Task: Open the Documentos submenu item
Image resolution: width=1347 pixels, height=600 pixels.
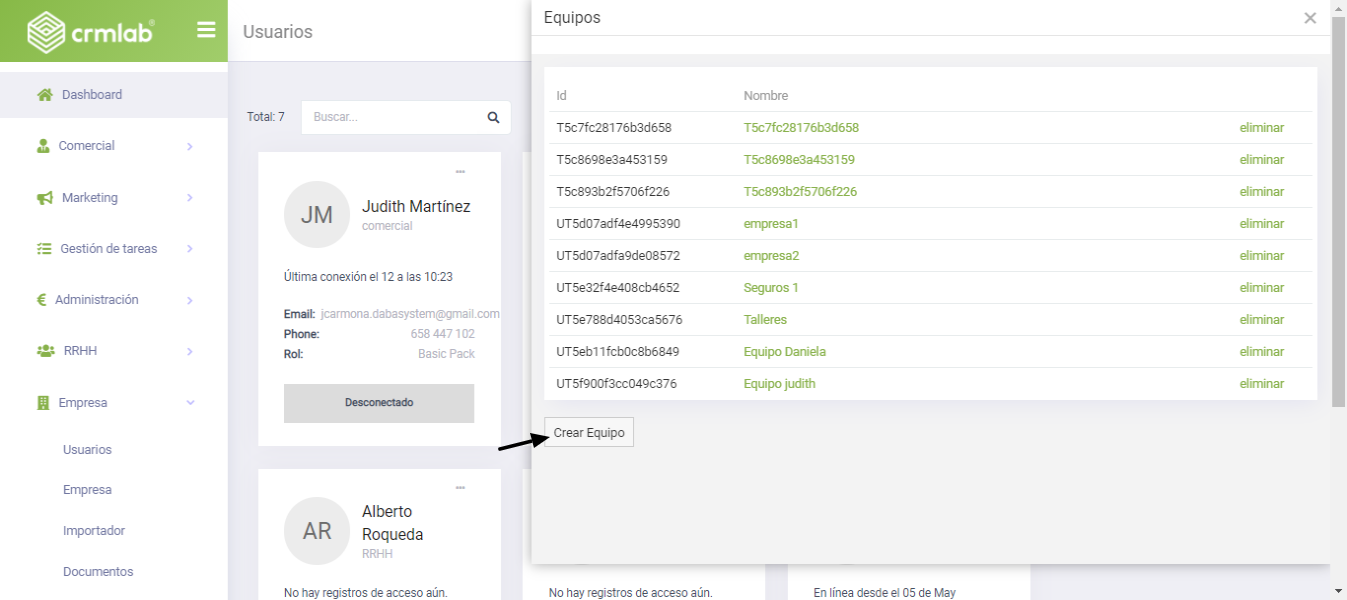Action: point(97,572)
